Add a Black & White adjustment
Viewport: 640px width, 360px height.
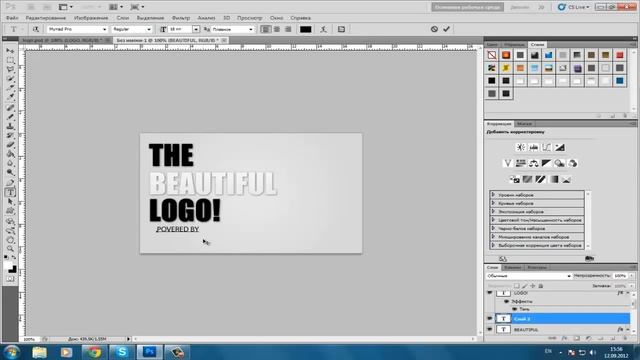pos(547,163)
